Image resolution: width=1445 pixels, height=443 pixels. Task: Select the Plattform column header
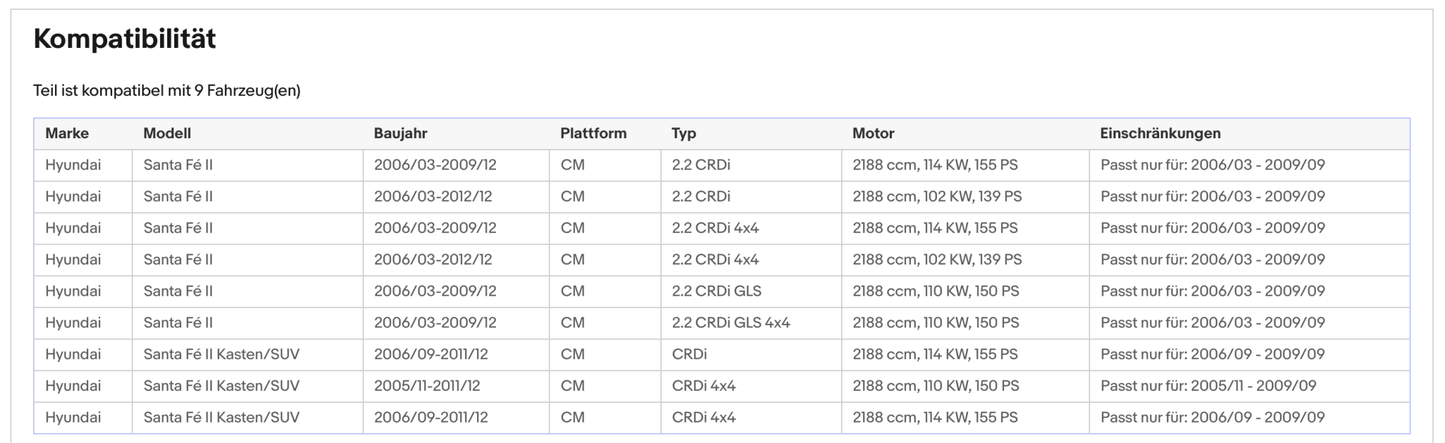593,133
